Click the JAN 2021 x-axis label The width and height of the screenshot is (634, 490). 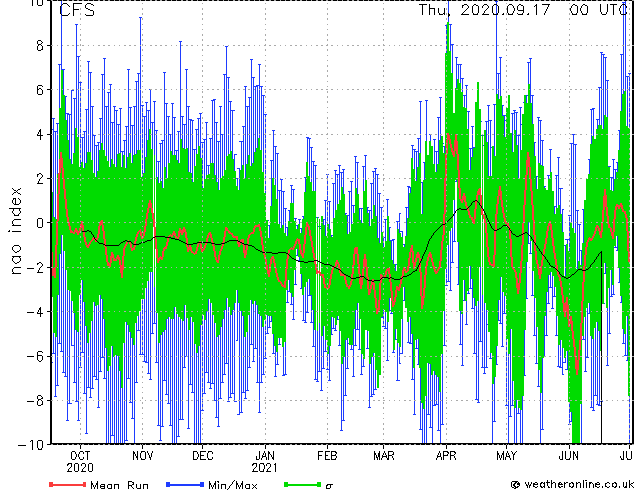pos(265,462)
